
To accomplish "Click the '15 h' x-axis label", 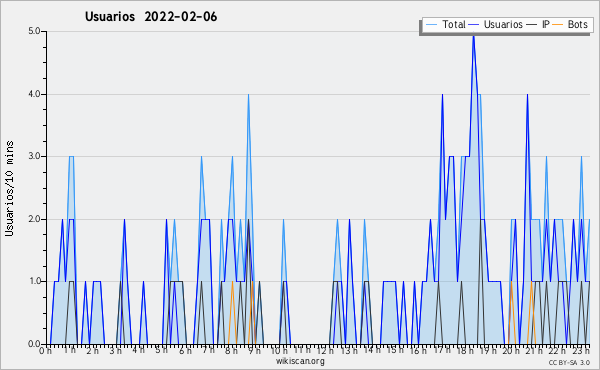I will coord(395,350).
